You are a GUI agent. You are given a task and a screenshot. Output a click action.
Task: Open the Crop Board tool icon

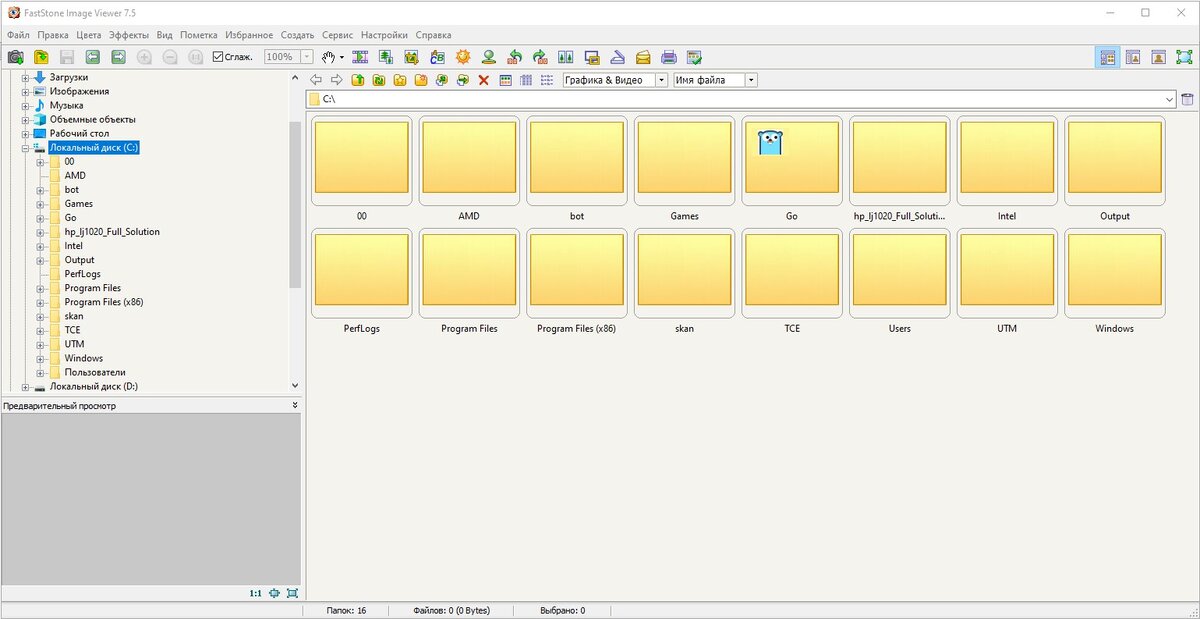pyautogui.click(x=411, y=57)
